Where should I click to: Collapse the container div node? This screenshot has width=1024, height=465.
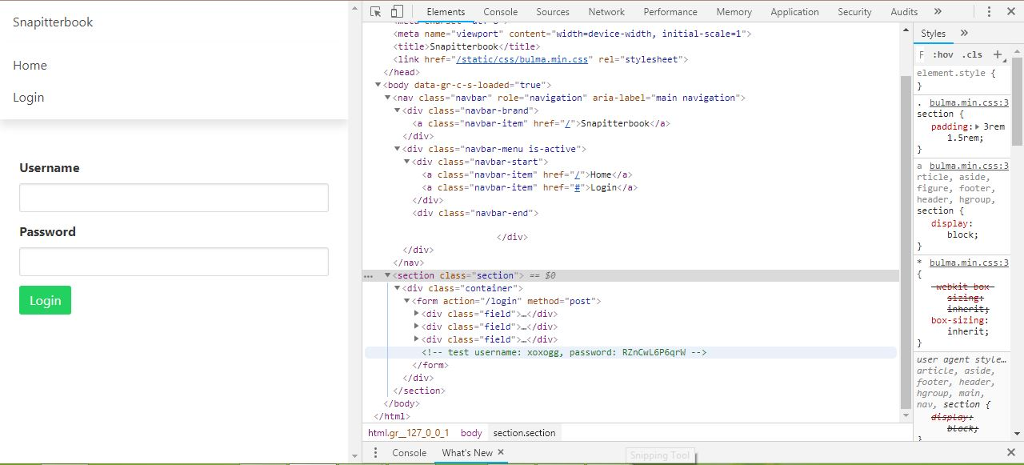397,288
